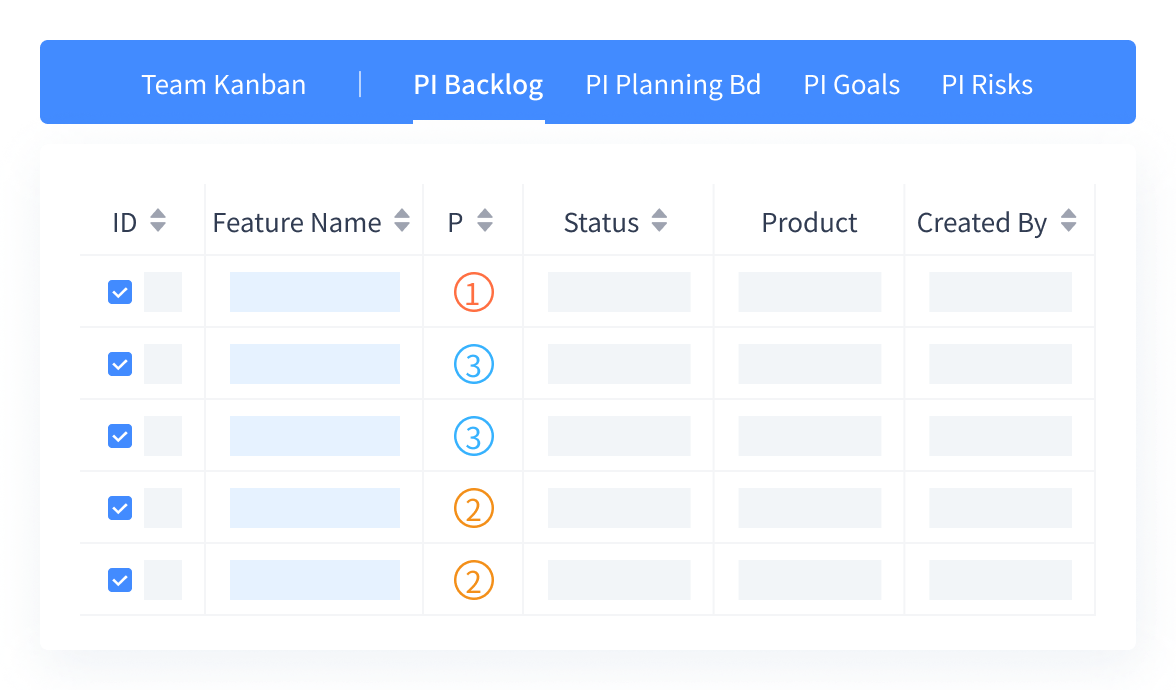Deselect the fifth row checkbox

pyautogui.click(x=120, y=580)
